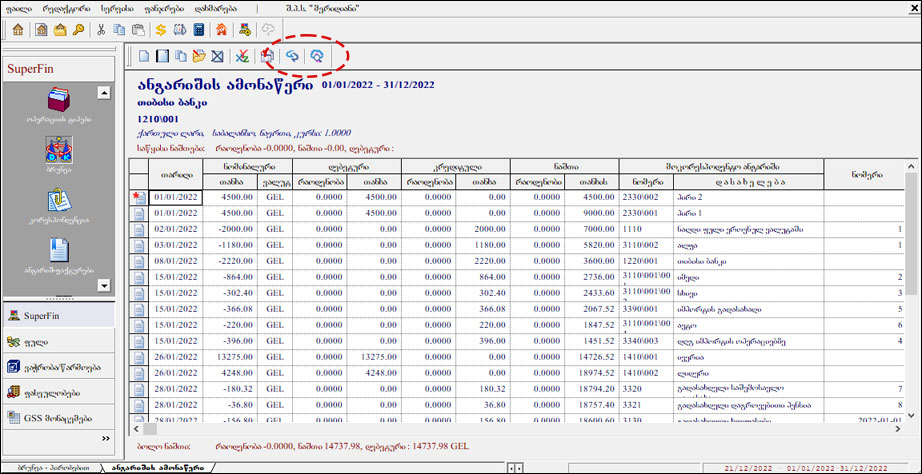Click the table's horizontal scrollbar left arrow

tap(138, 429)
